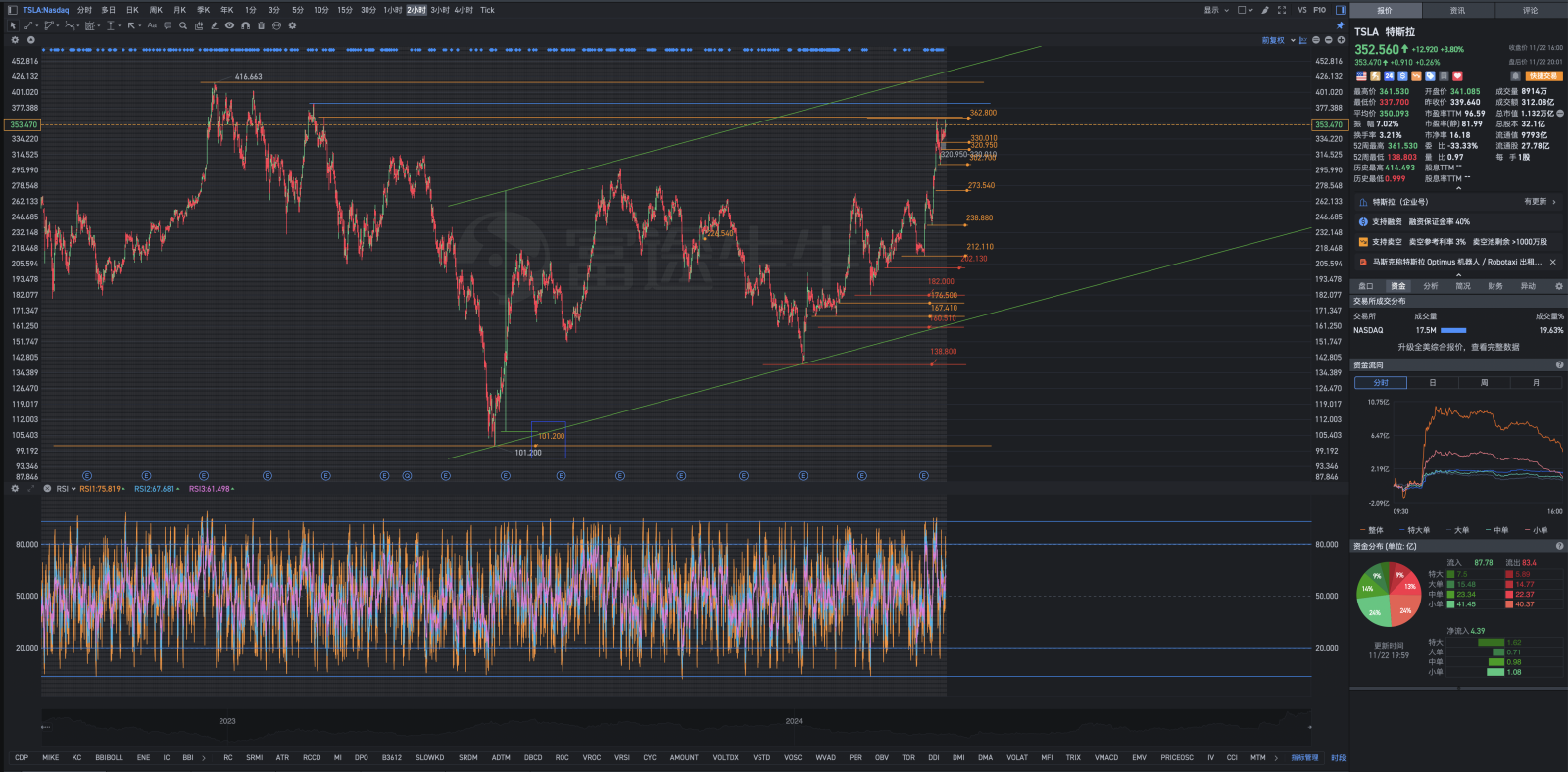Zoom in the chart with plus icon
This screenshot has width=1568, height=772.
tap(1341, 40)
